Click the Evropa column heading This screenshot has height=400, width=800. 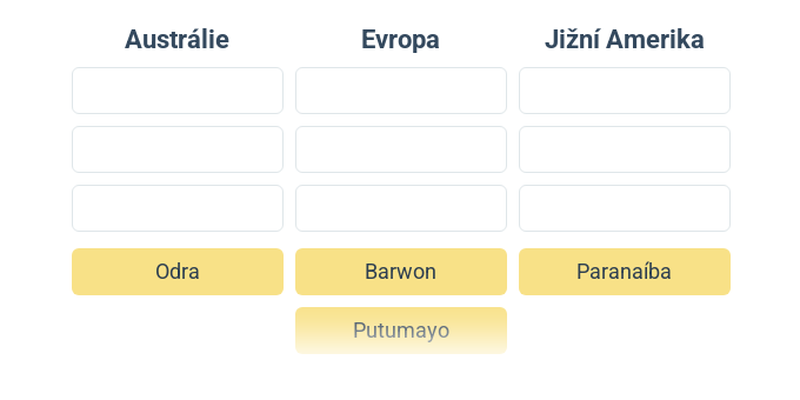click(x=401, y=39)
